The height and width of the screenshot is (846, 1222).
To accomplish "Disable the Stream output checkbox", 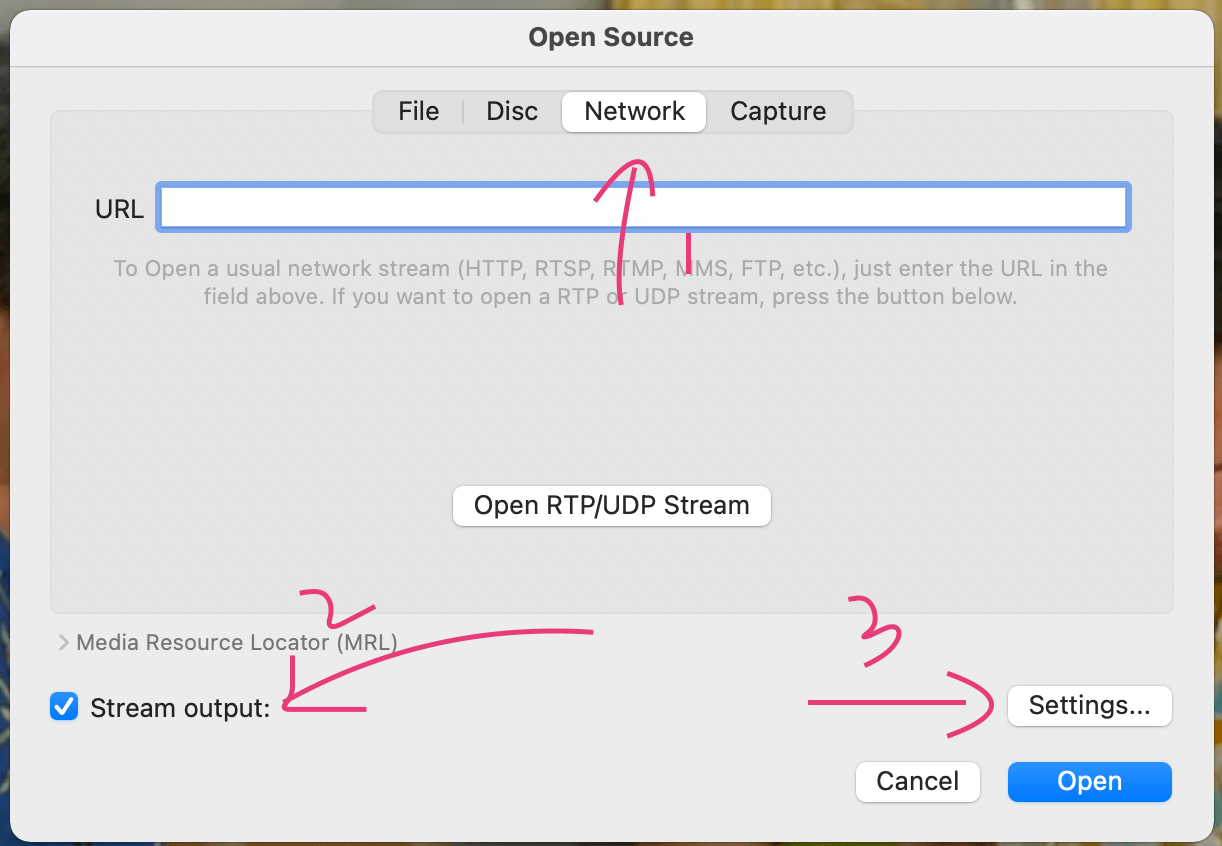I will [64, 706].
